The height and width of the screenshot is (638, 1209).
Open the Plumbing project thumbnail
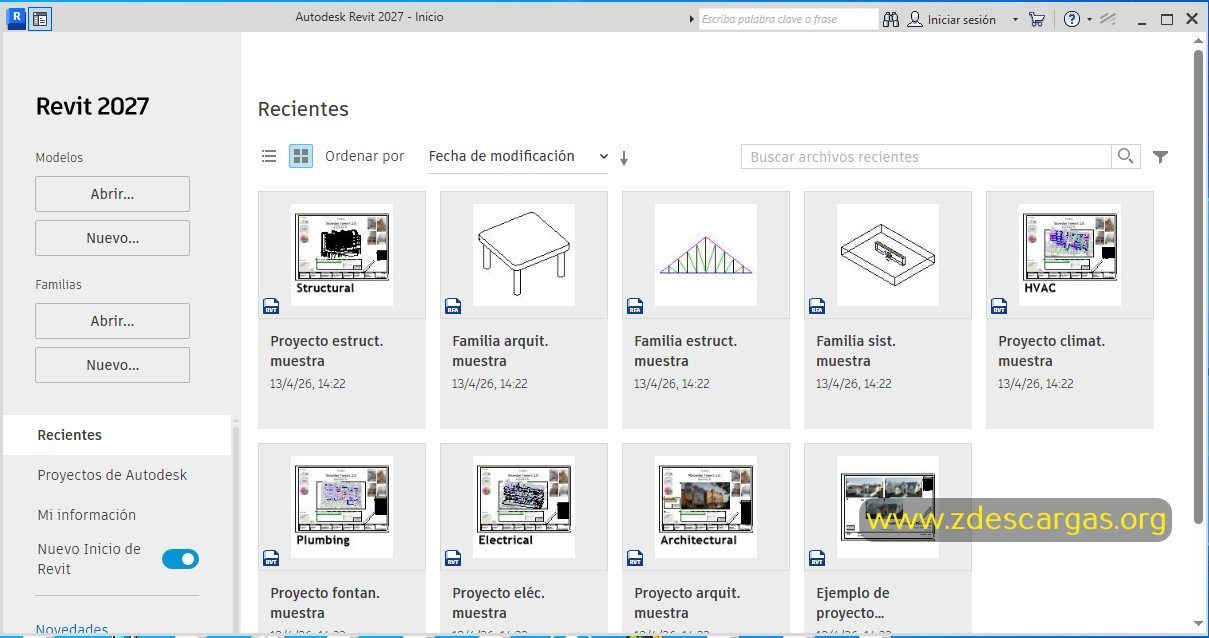(x=342, y=507)
